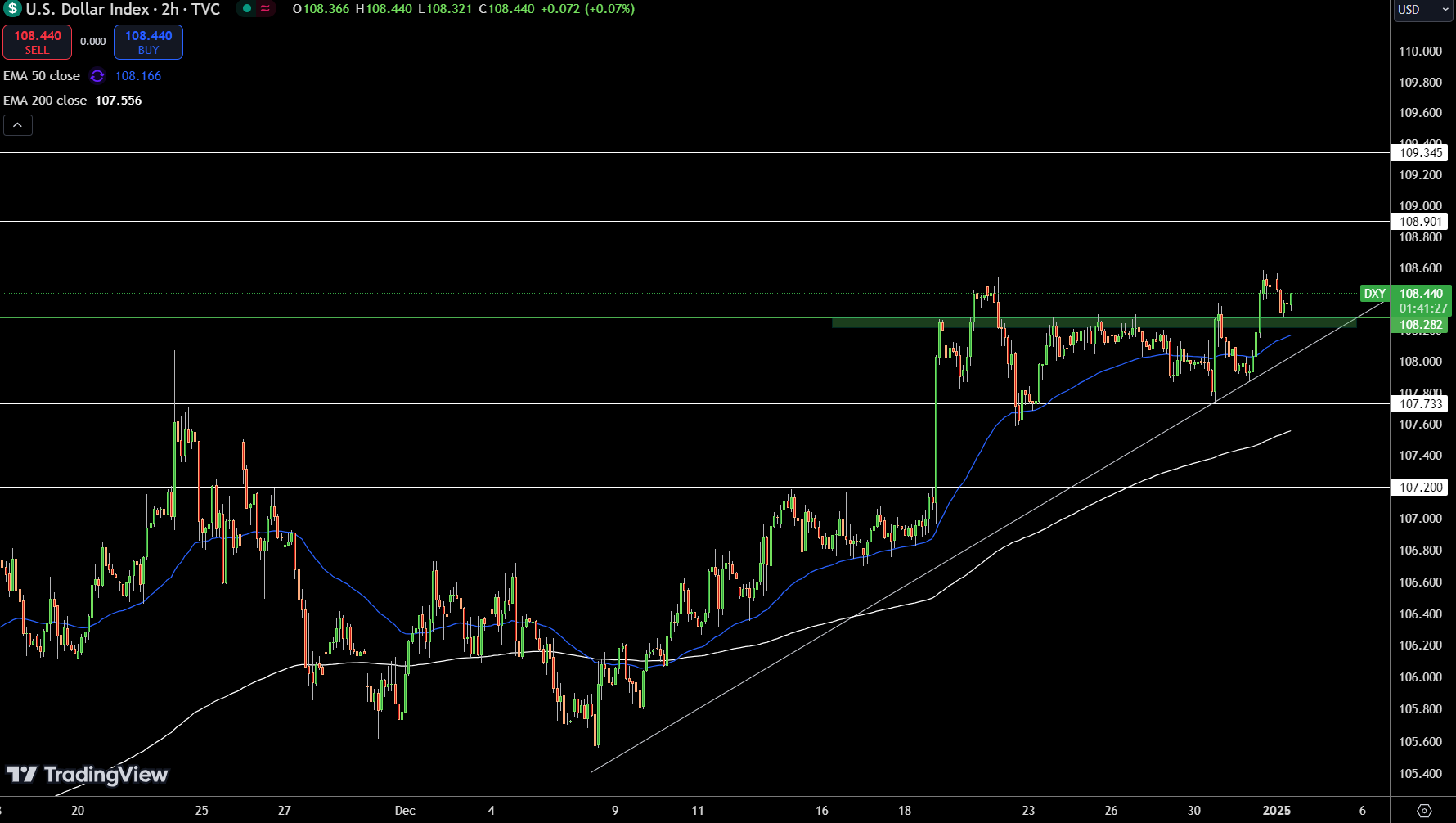Click EMA 200 value 107.556
The width and height of the screenshot is (1456, 823).
119,101
